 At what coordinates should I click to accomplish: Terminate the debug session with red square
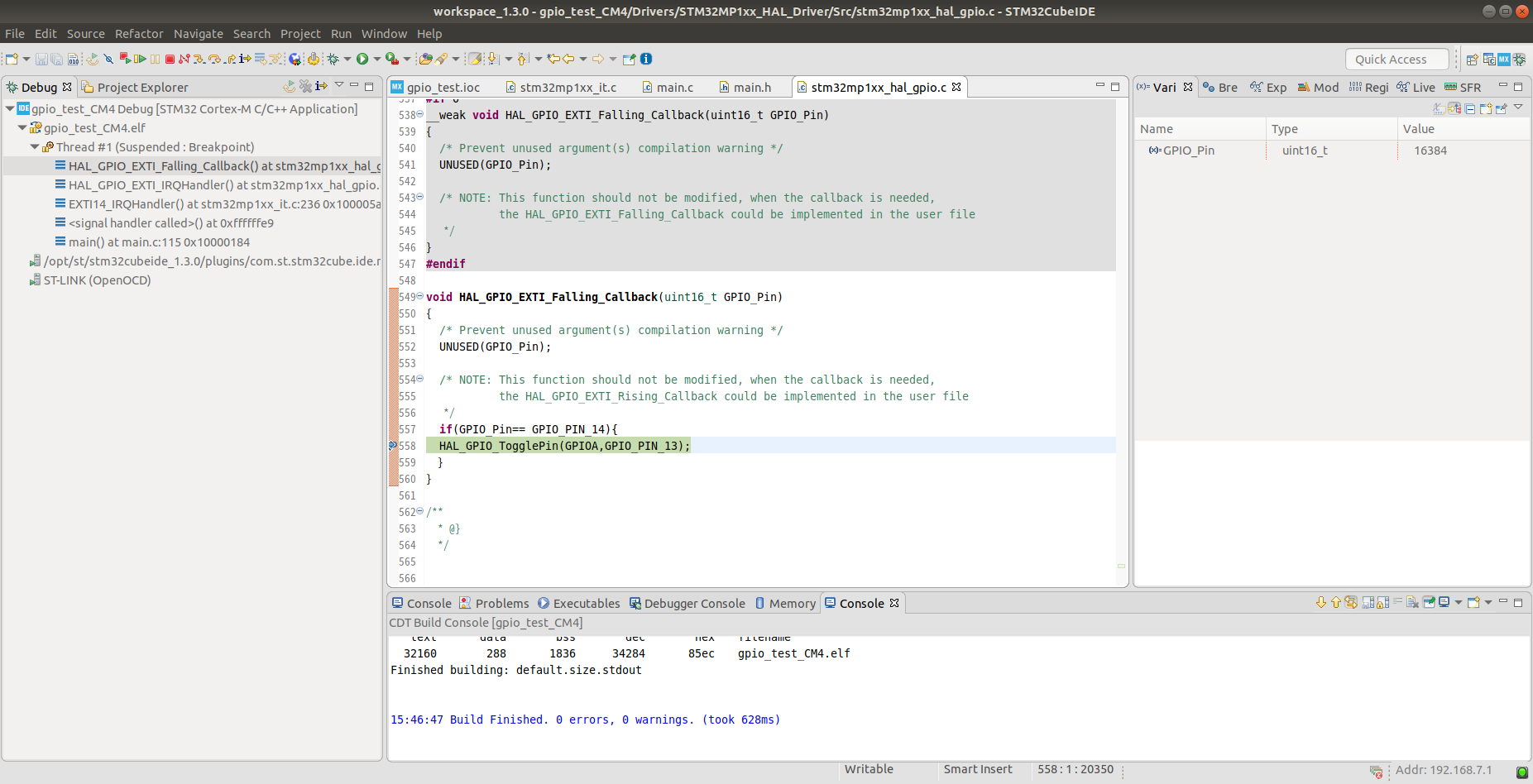click(x=170, y=59)
